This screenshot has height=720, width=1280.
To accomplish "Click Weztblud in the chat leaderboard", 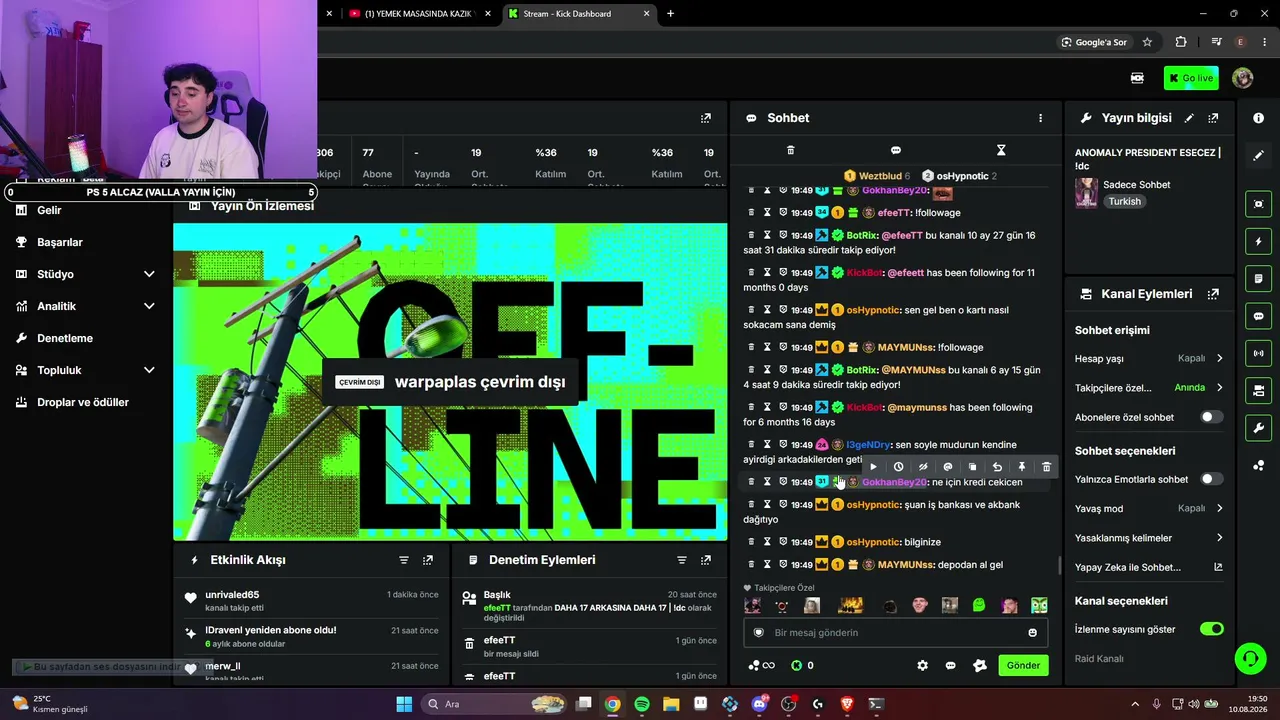I will 881,176.
